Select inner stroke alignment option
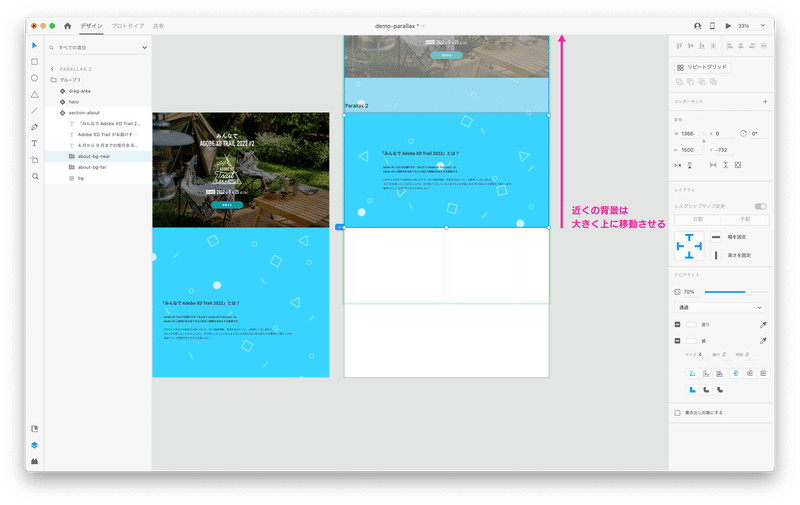The height and width of the screenshot is (505, 800). coord(692,373)
